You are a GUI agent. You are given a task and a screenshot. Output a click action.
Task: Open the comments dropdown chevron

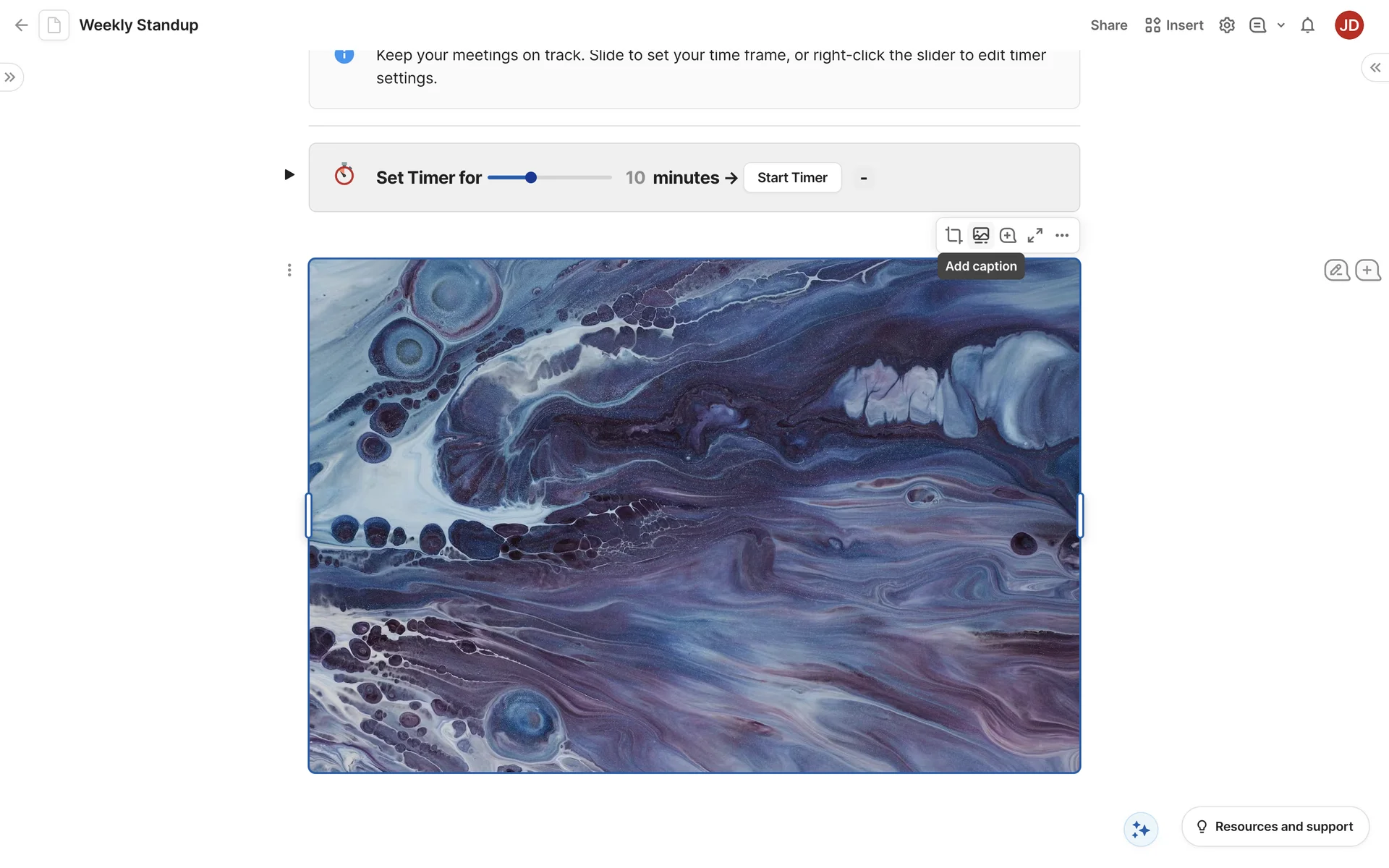click(x=1280, y=25)
